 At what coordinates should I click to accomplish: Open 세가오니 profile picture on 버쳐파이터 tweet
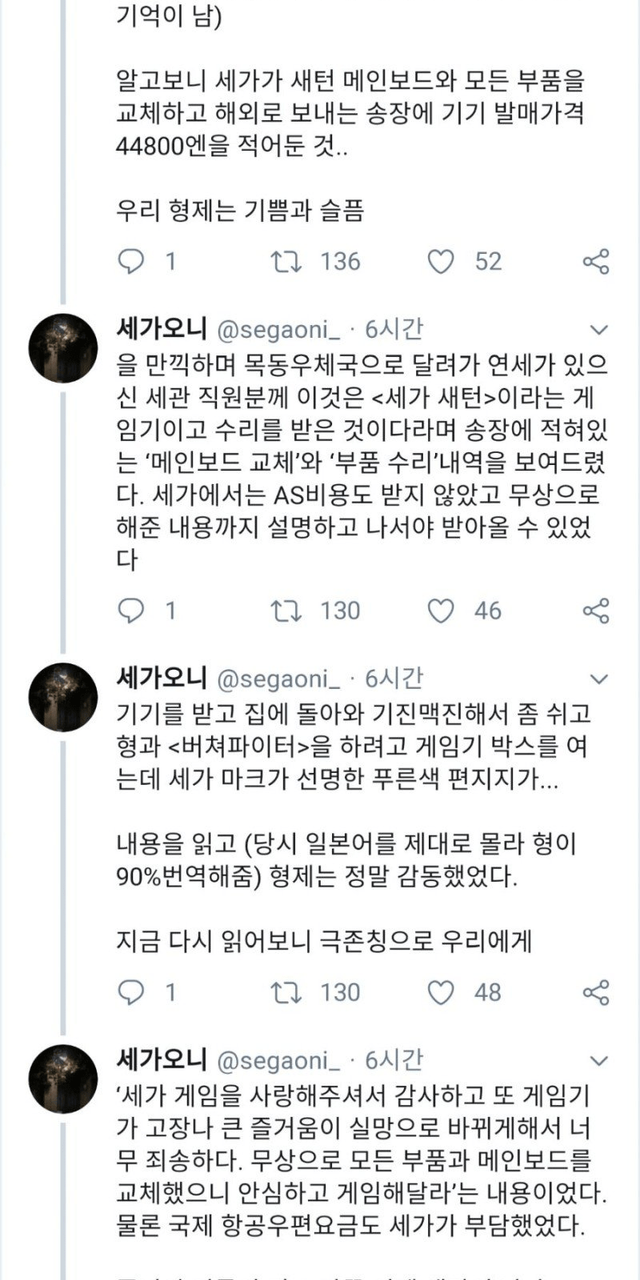pos(62,699)
